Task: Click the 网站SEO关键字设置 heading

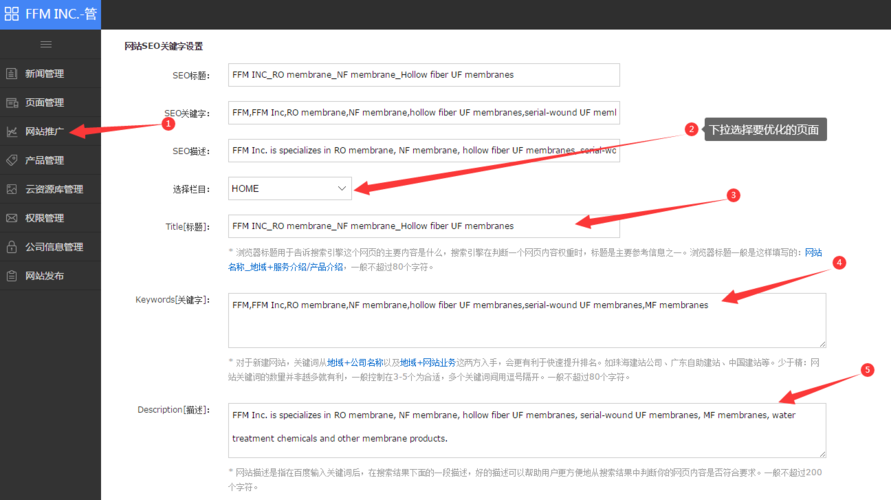Action: click(164, 46)
